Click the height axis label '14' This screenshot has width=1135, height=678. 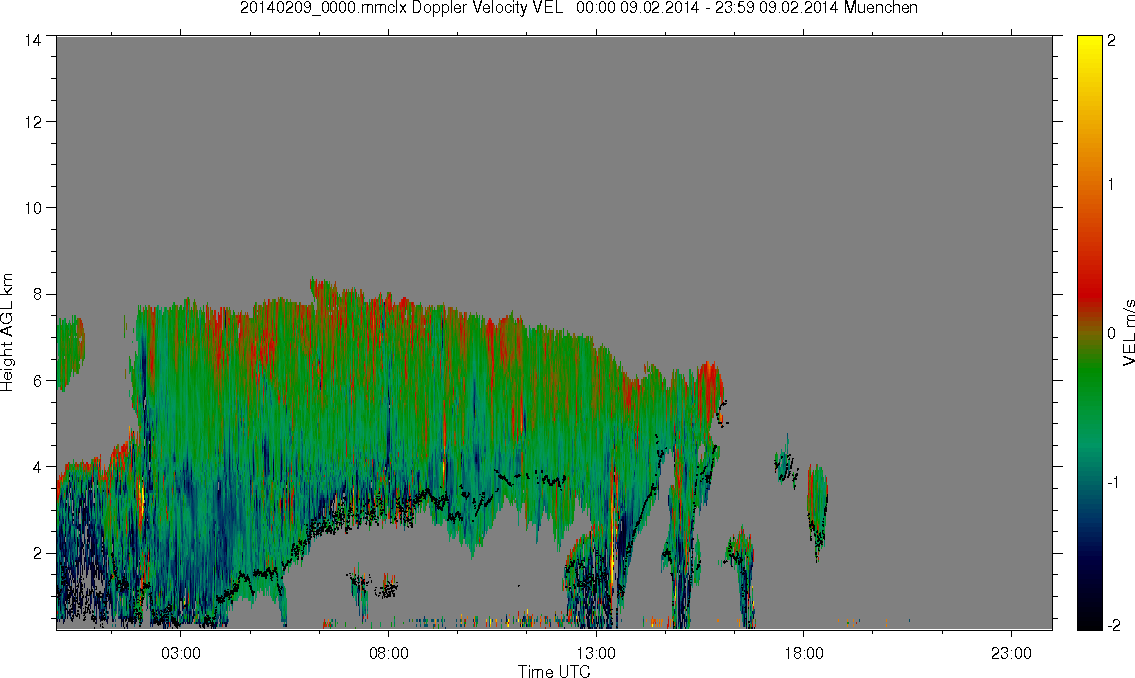click(x=32, y=41)
